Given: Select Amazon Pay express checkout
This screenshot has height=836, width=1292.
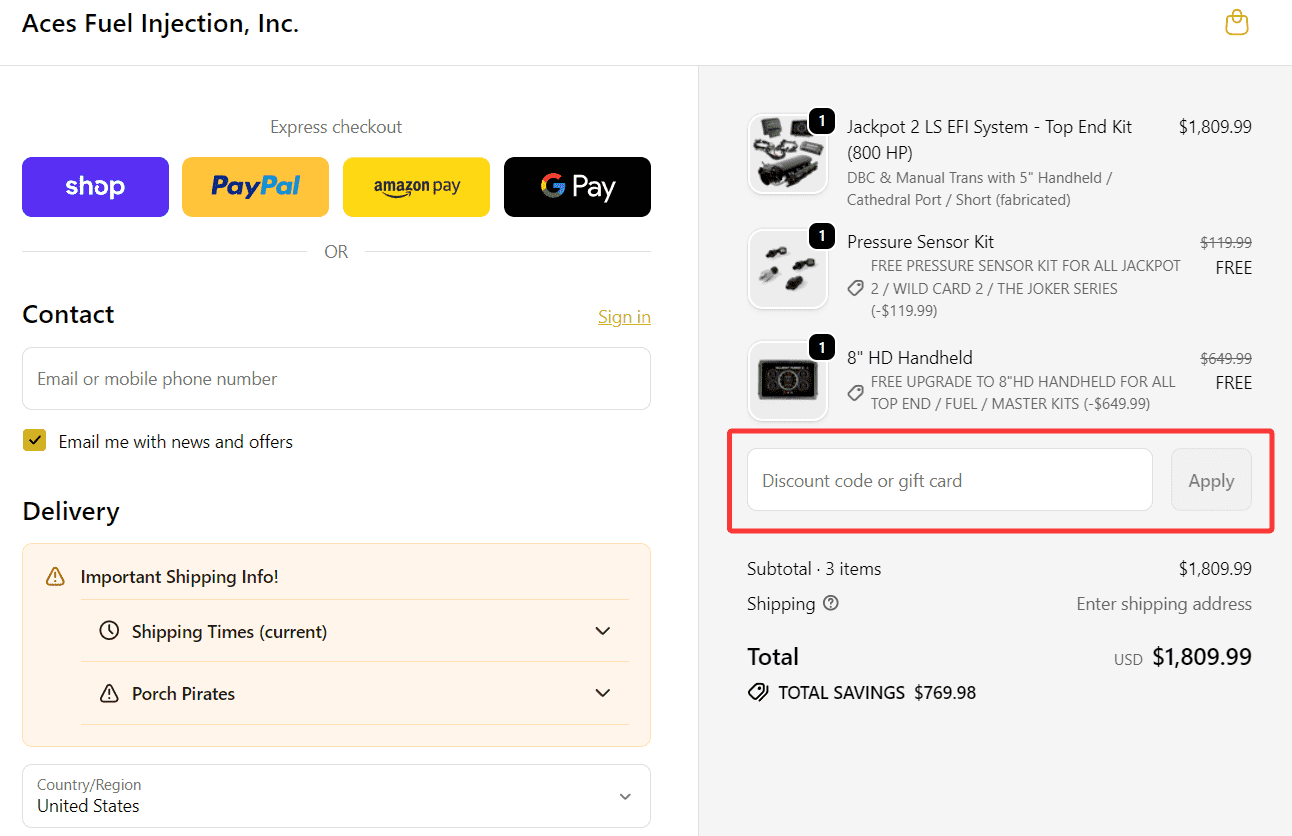Looking at the screenshot, I should (x=416, y=187).
